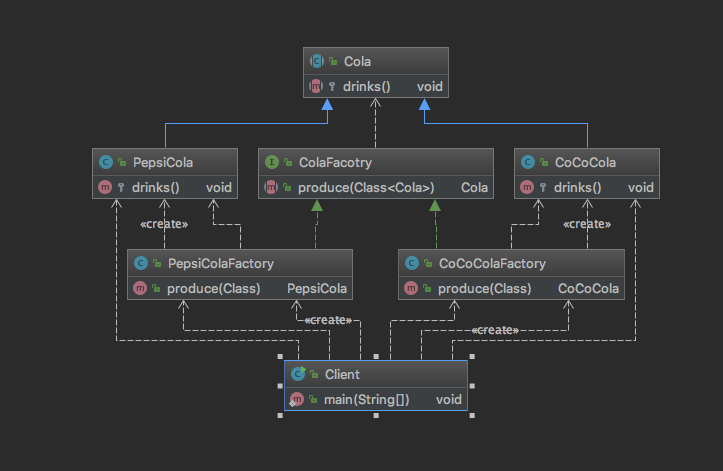723x471 pixels.
Task: Click the protected key icon in Cola's drinks() row
Action: click(332, 86)
